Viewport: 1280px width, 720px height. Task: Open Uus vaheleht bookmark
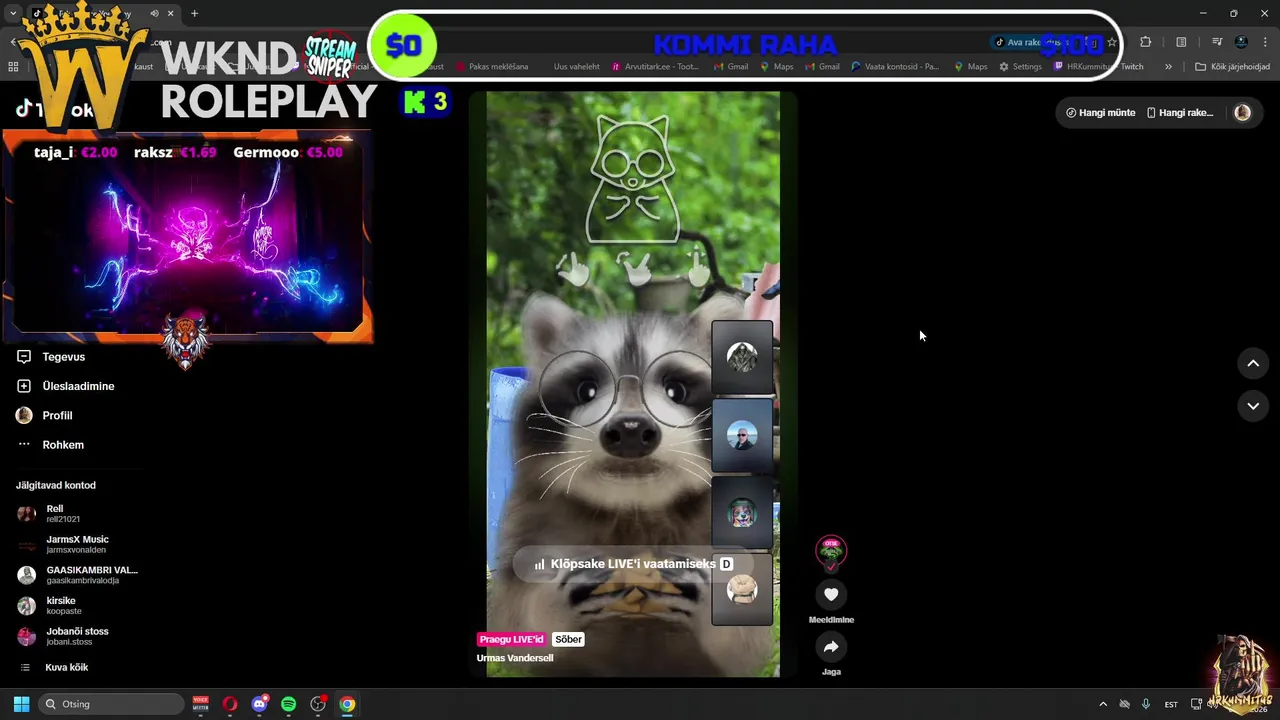point(576,67)
